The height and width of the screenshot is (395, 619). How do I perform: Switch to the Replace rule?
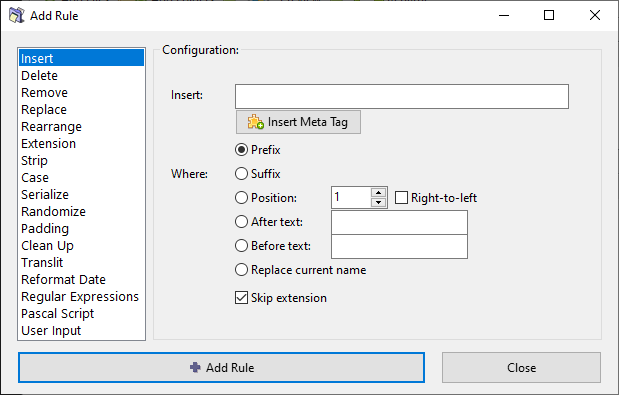click(x=44, y=109)
